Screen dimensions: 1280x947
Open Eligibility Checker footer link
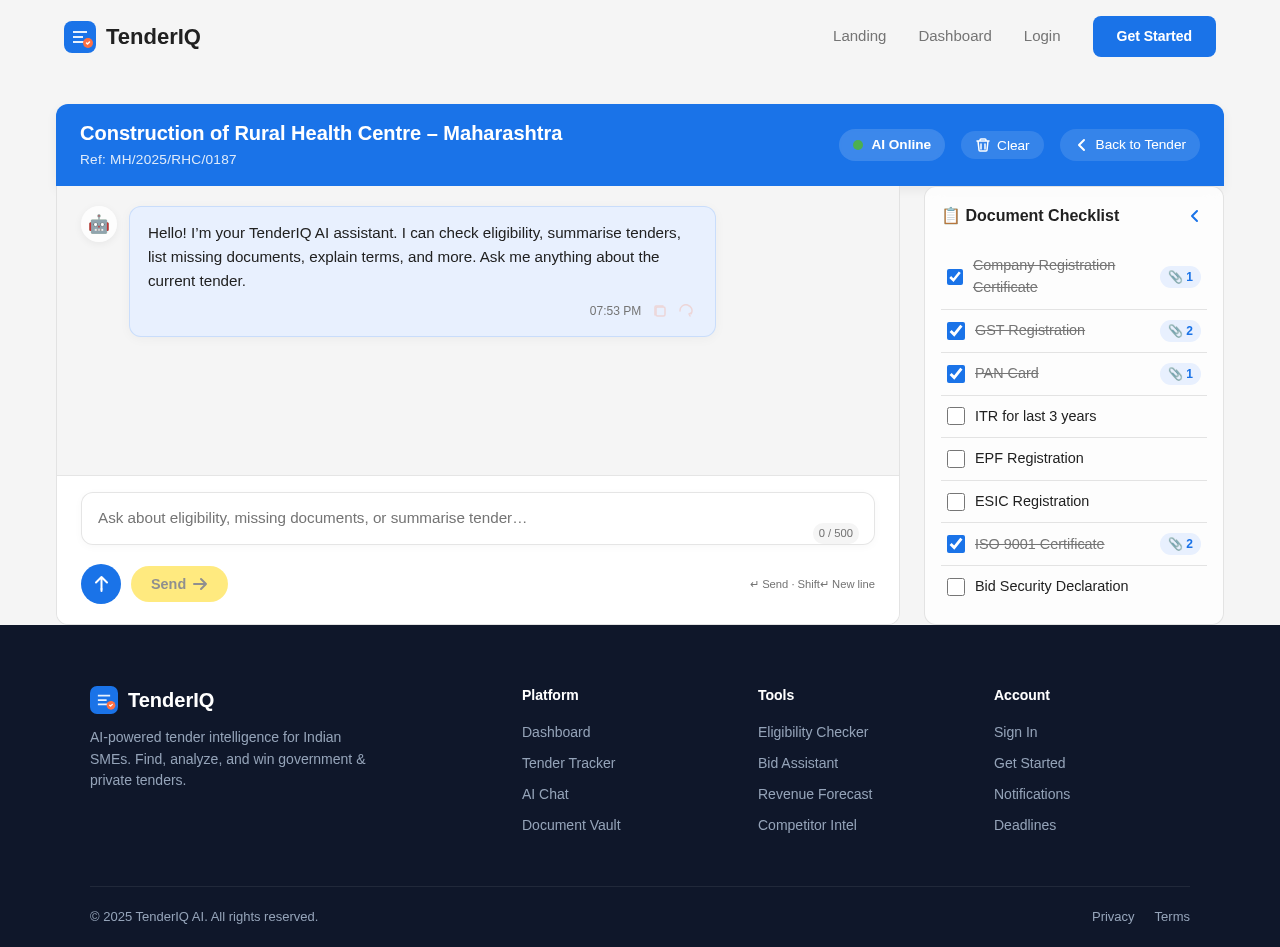(x=813, y=732)
